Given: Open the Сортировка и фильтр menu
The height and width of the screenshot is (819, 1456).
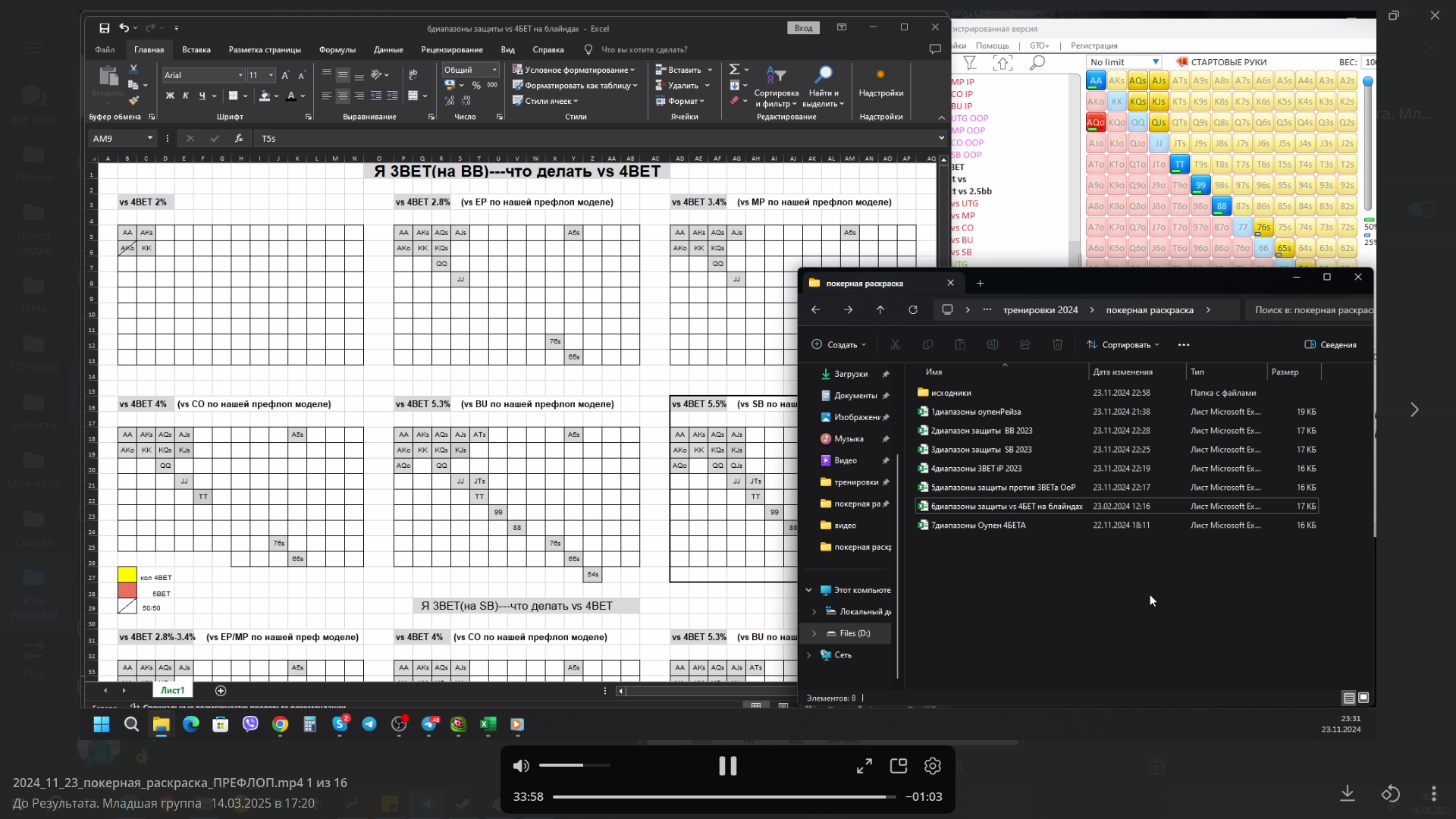Looking at the screenshot, I should tap(776, 86).
